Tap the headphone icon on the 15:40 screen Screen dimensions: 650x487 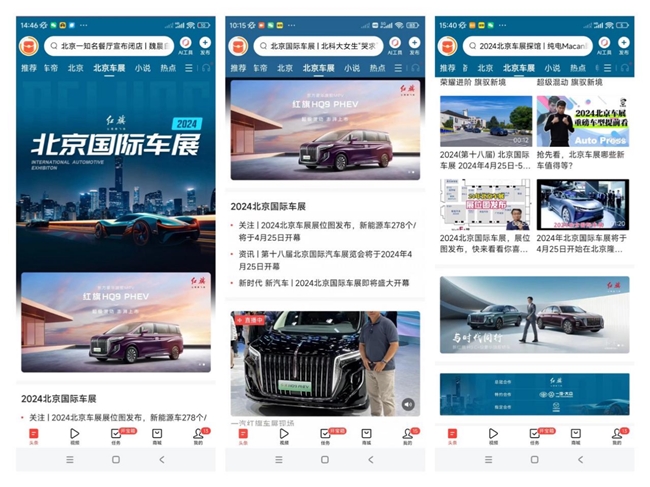625,68
